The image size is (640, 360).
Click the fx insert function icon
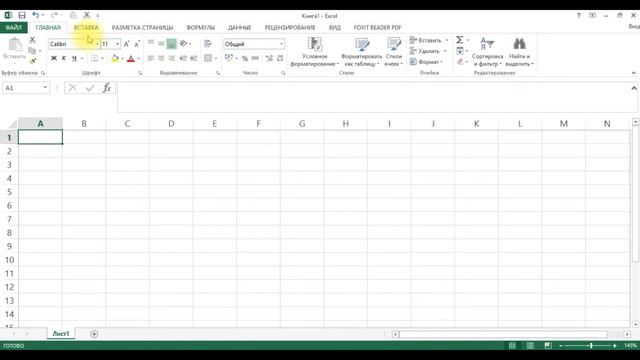tap(107, 88)
